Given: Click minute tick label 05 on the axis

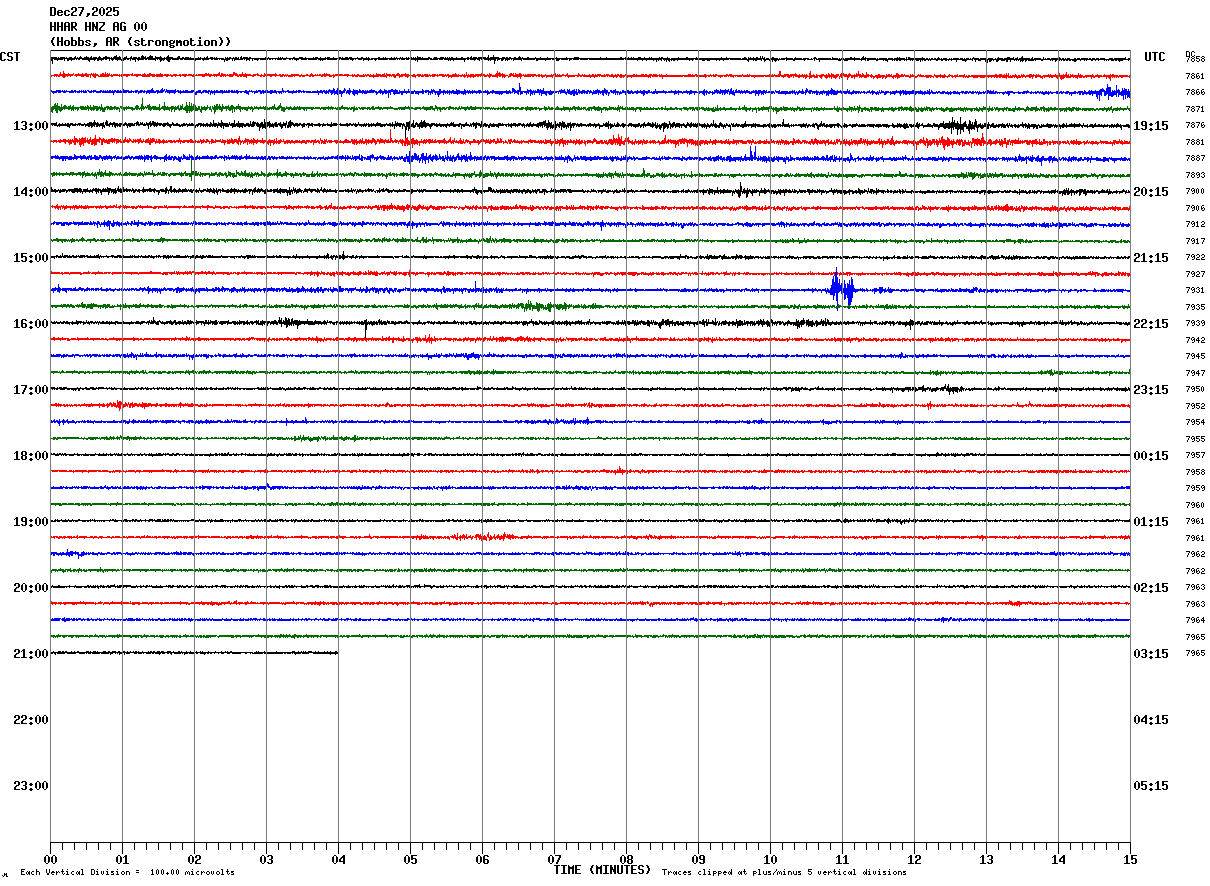Looking at the screenshot, I should [x=410, y=860].
